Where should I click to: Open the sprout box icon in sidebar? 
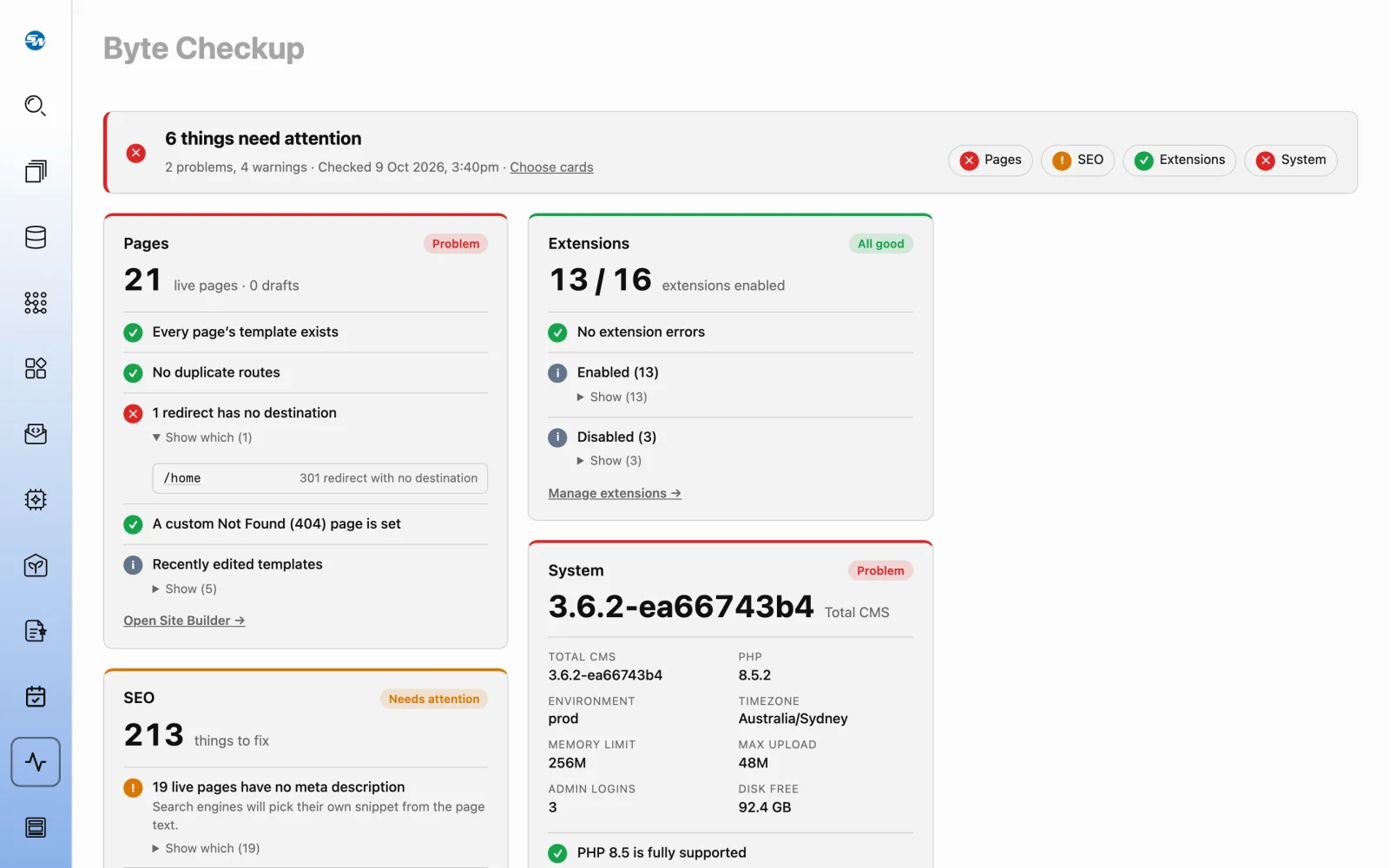36,566
